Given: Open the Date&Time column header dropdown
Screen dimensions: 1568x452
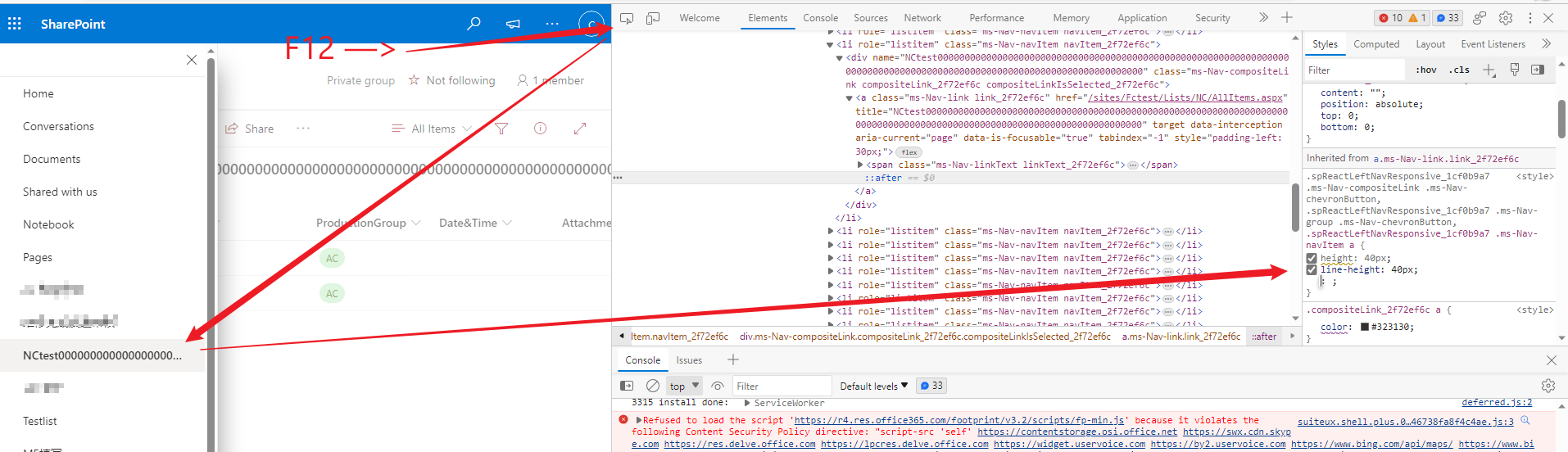Looking at the screenshot, I should (x=476, y=223).
